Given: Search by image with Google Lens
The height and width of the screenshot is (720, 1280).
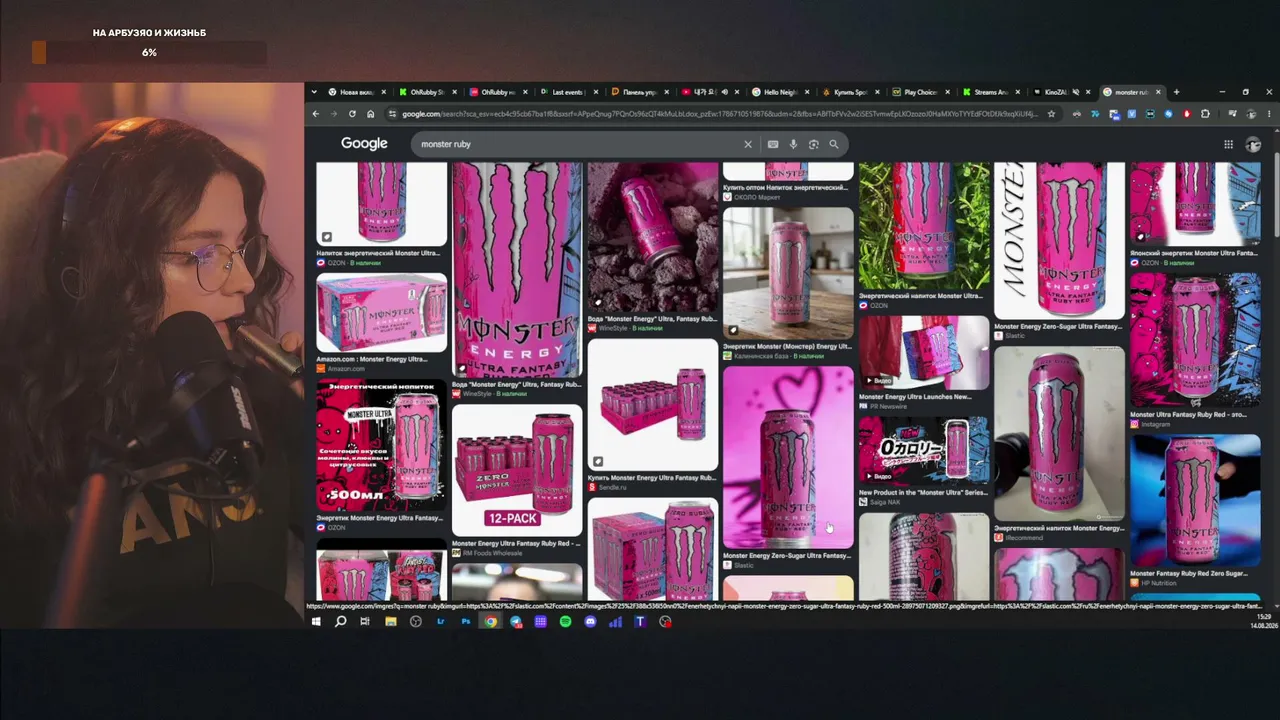Looking at the screenshot, I should click(x=813, y=144).
